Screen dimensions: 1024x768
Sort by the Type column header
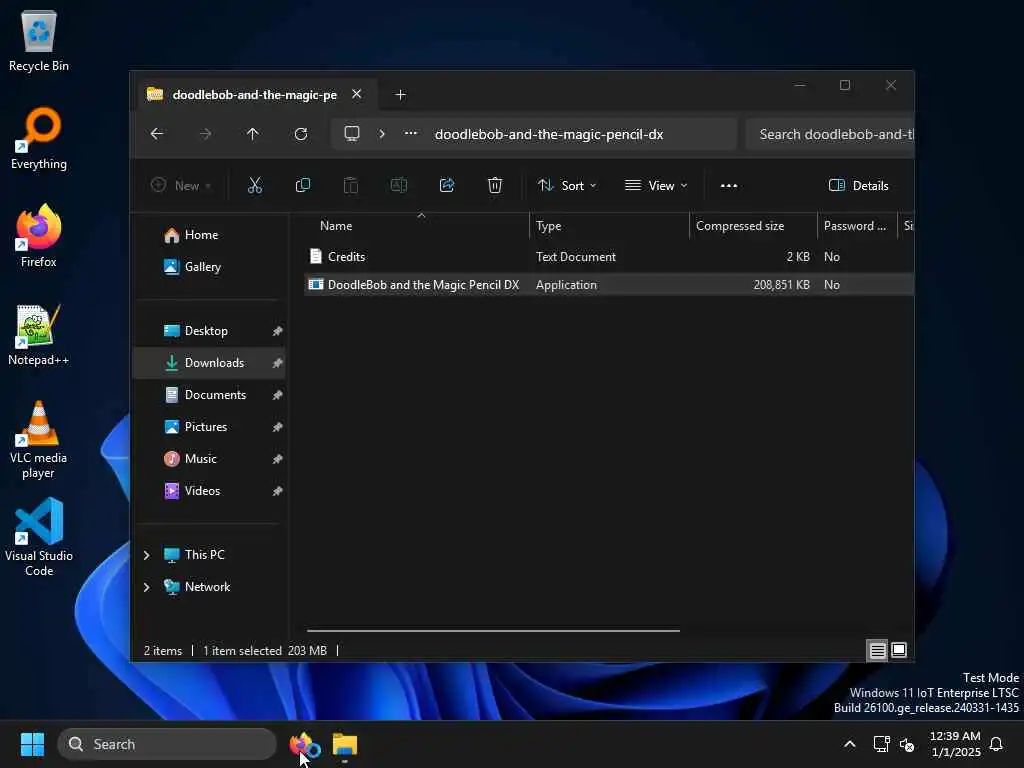[x=609, y=226]
